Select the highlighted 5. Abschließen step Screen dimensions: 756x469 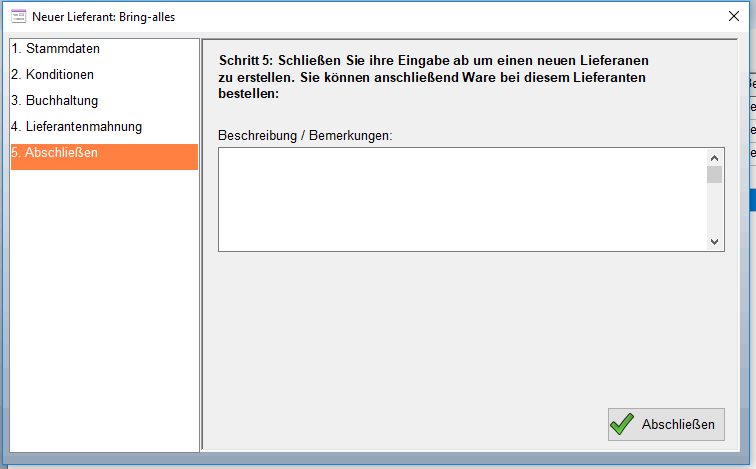[104, 157]
